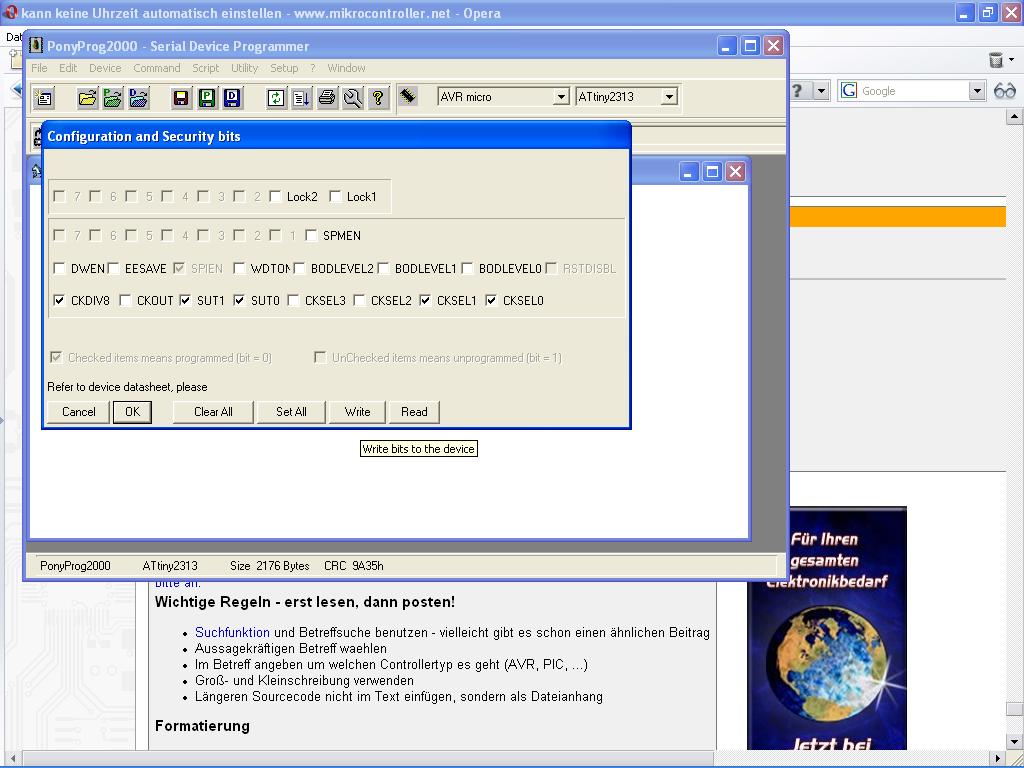Click the chip device icon in toolbar
Screen dimensions: 1024x768
[408, 96]
